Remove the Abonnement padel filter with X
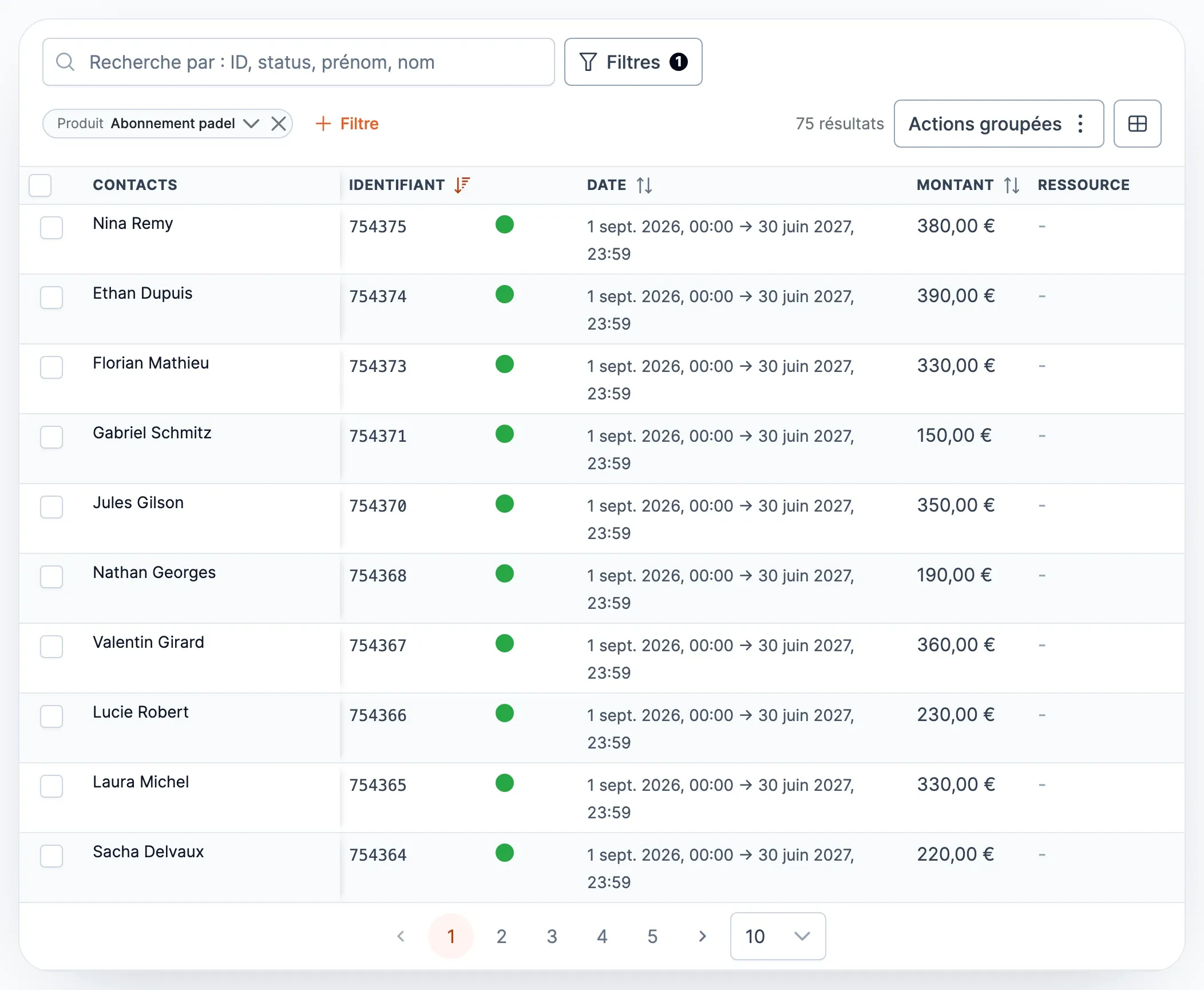Screen dimensions: 1204x990 (x=279, y=124)
